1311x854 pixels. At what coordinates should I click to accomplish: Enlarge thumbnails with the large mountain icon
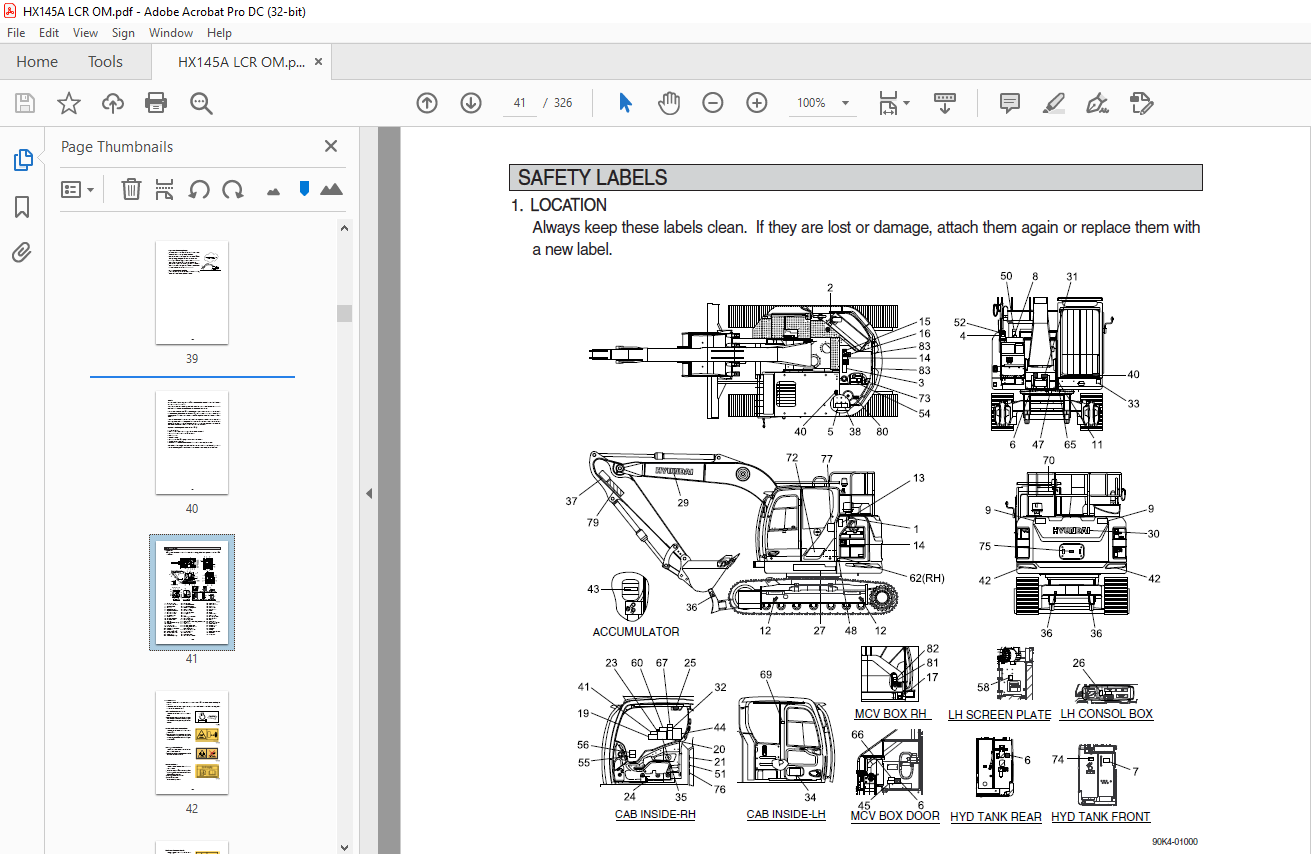[331, 189]
